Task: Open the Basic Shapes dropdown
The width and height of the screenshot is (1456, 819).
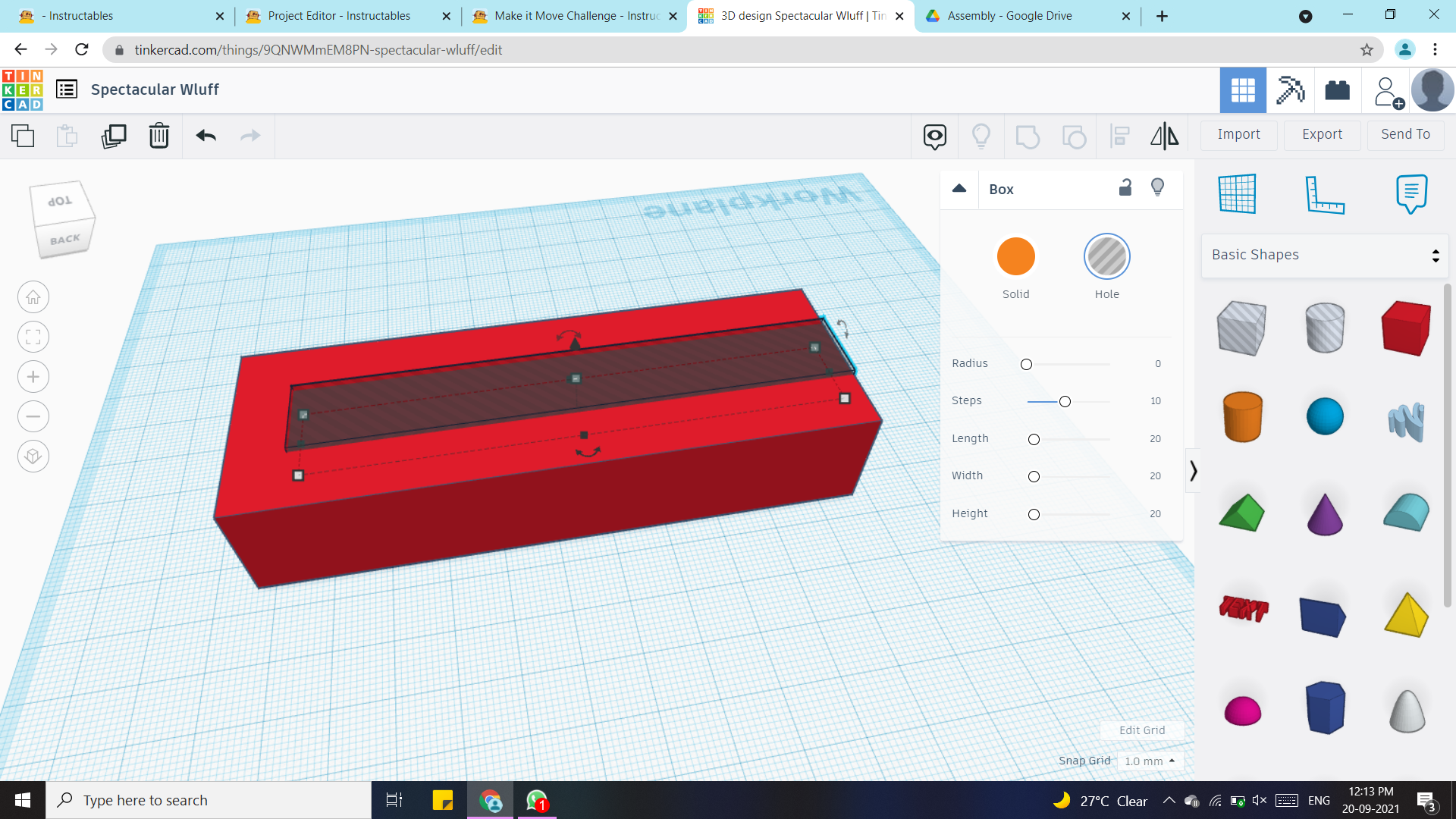Action: click(1325, 255)
